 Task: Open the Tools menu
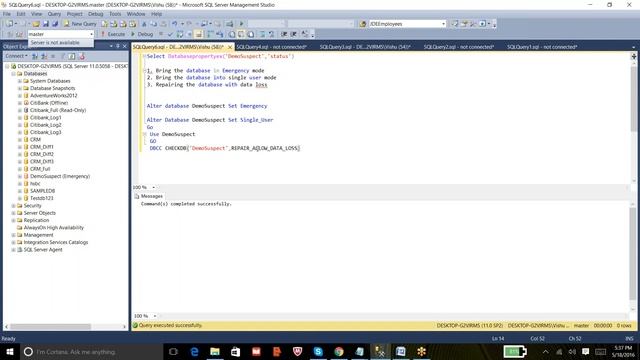(x=115, y=14)
